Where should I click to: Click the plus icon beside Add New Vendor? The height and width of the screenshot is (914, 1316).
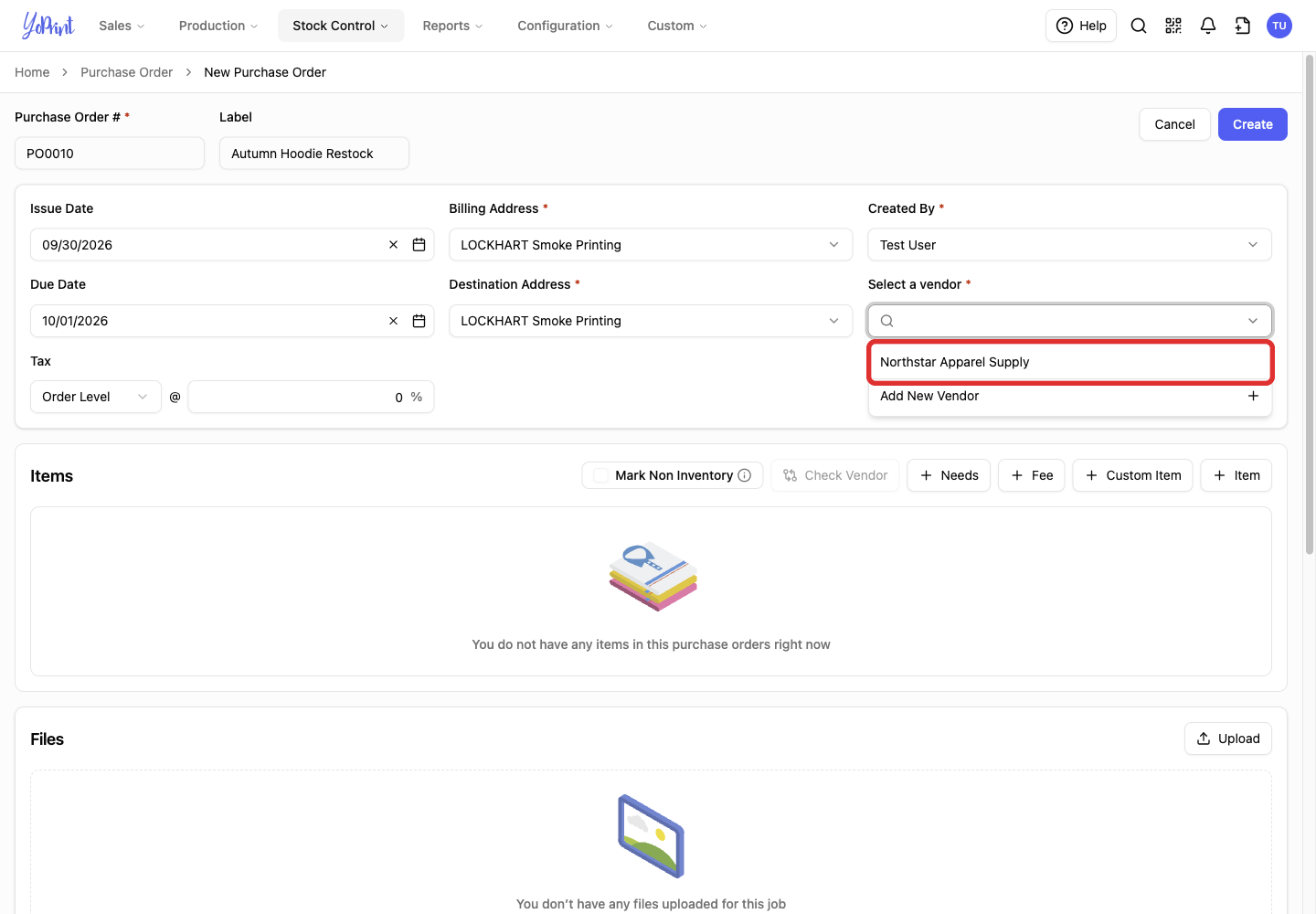coord(1254,396)
